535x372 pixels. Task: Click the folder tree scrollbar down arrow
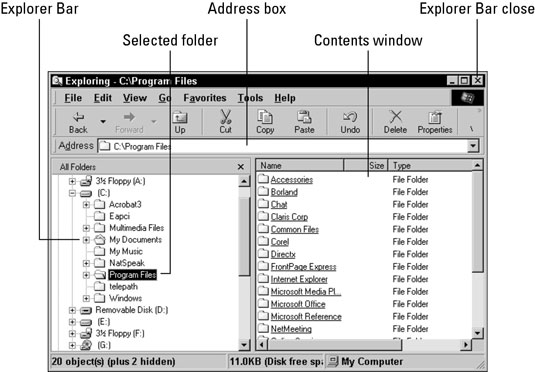pyautogui.click(x=244, y=345)
